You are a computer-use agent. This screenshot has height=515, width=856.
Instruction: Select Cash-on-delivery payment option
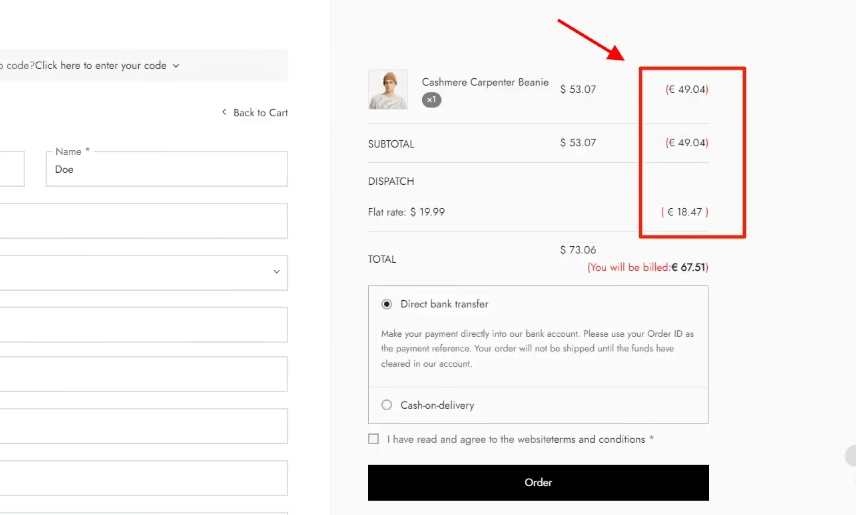(387, 405)
